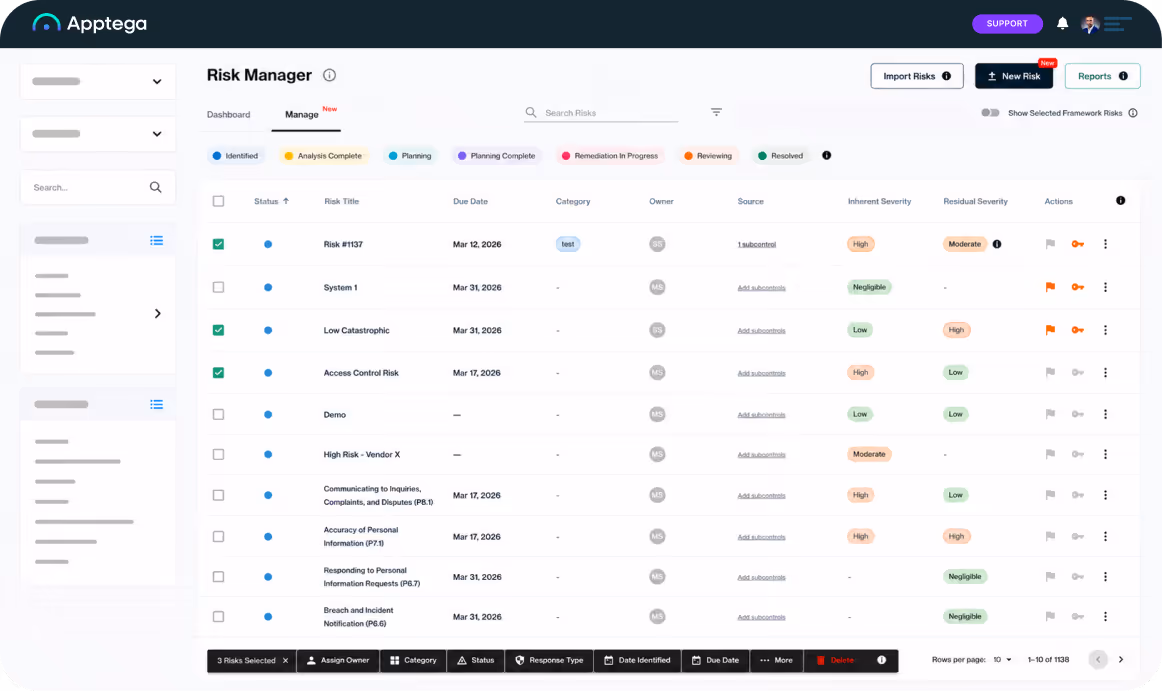Expand the sidebar section chevron arrow

(x=157, y=314)
